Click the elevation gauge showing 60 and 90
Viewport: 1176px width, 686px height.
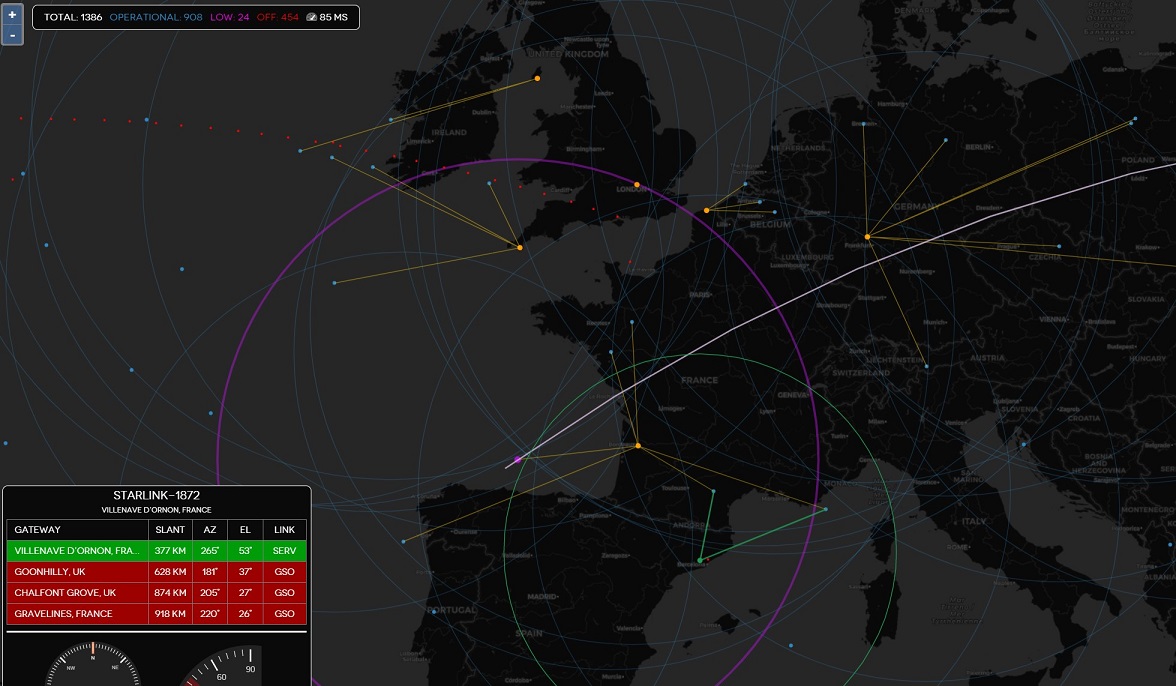[x=223, y=666]
